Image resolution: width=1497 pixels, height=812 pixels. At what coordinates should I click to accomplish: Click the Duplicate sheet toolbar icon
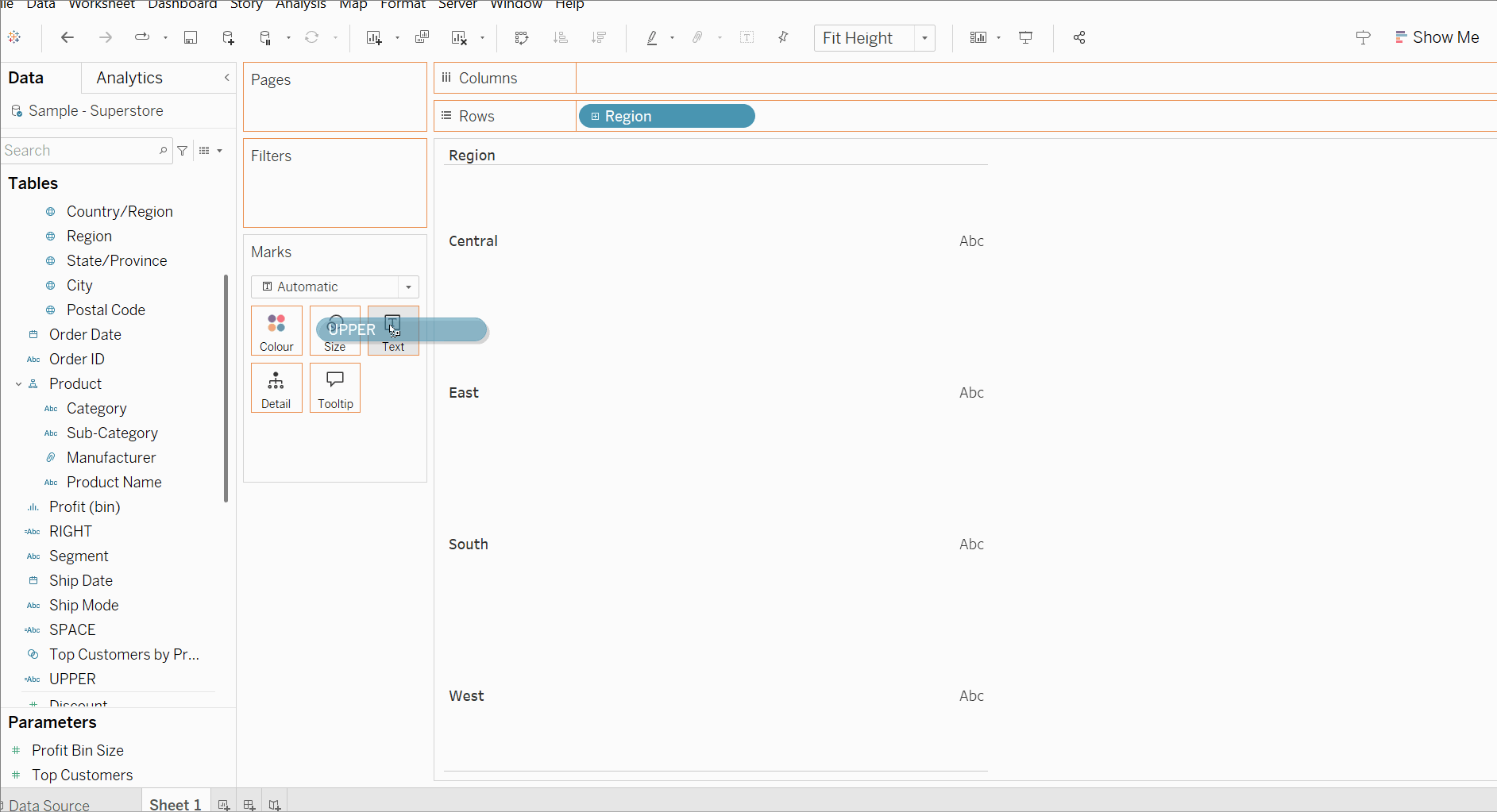[x=422, y=37]
